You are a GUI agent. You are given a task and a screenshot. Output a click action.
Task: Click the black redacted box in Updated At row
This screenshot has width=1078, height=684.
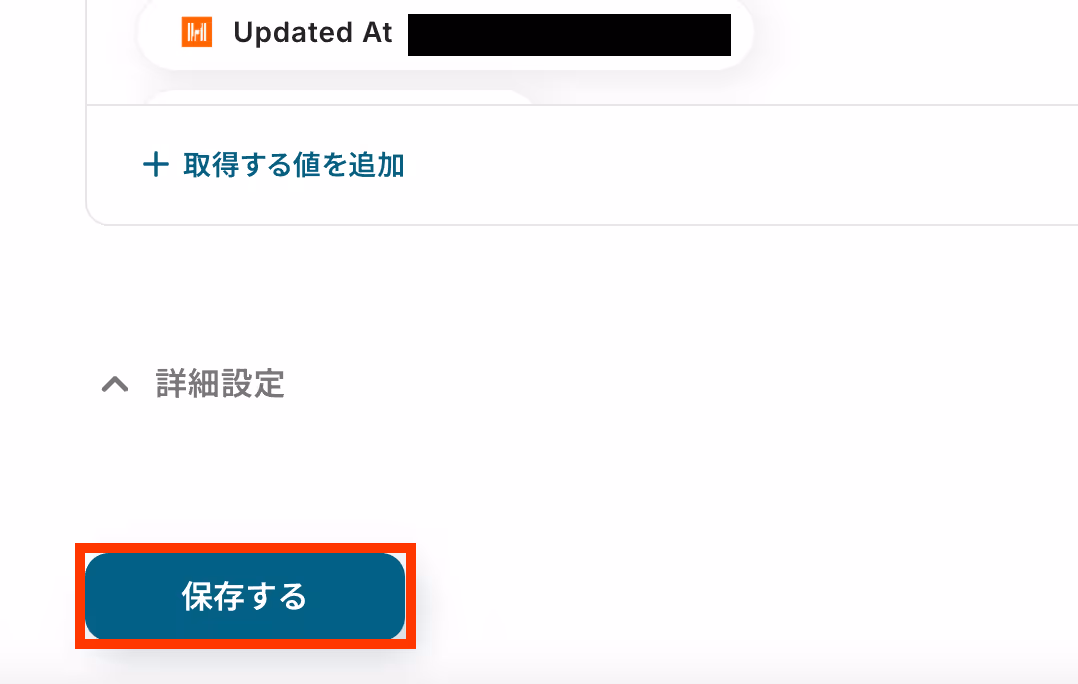point(569,34)
